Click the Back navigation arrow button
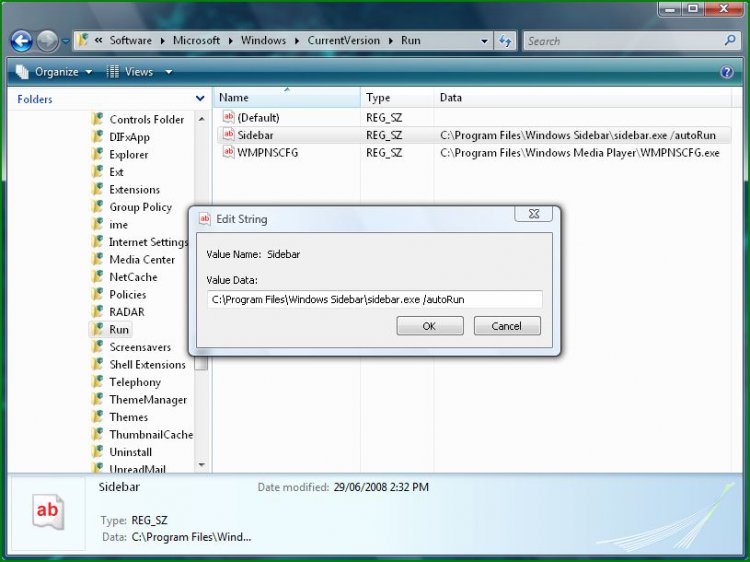The height and width of the screenshot is (562, 750). tap(21, 41)
